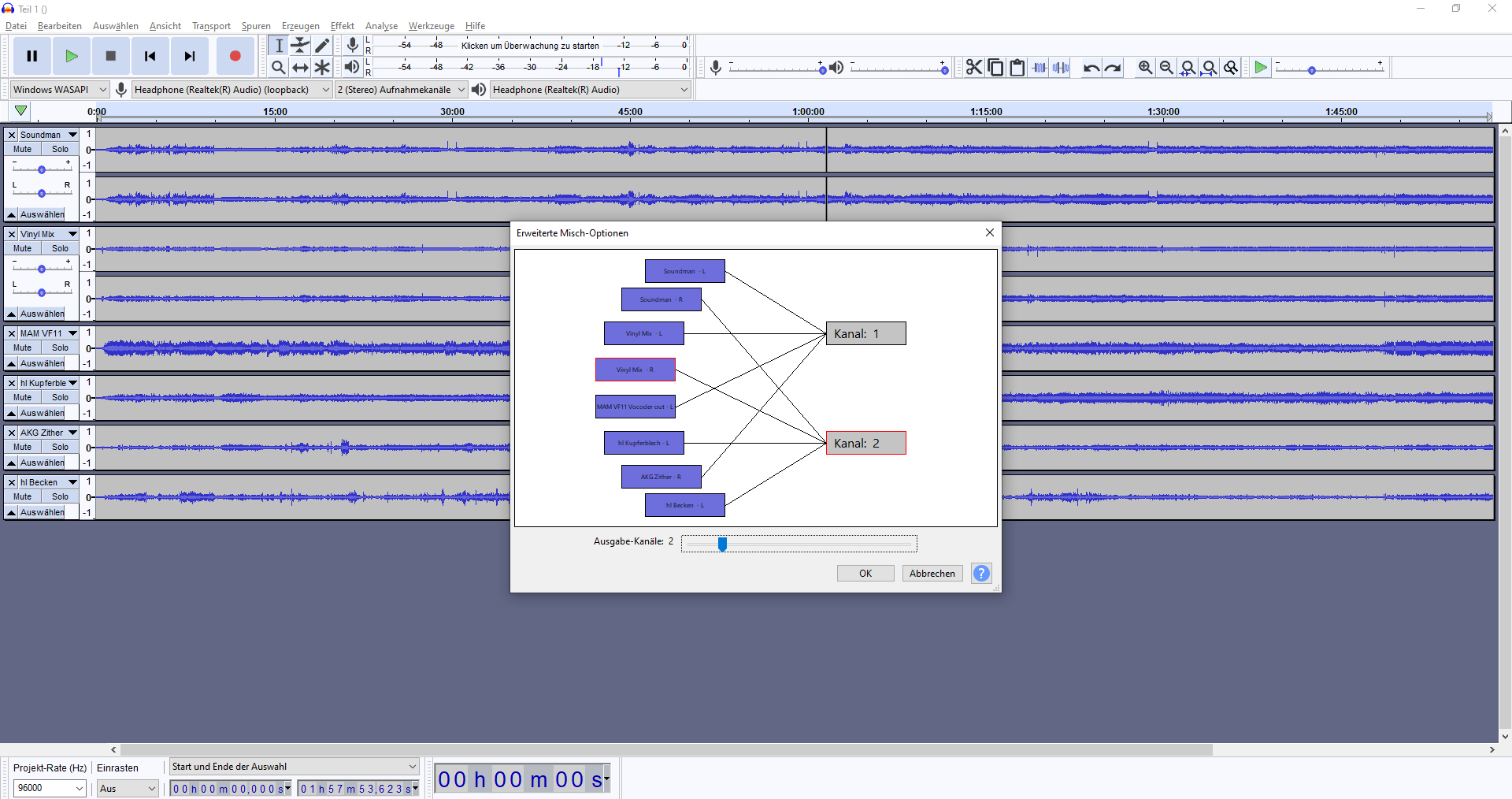1512x799 pixels.
Task: Click OK in the mixer dialog
Action: pos(865,574)
